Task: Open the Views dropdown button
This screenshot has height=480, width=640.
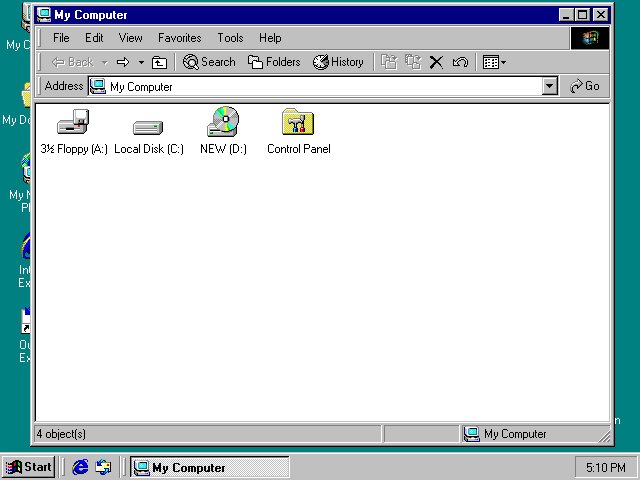Action: pos(494,62)
